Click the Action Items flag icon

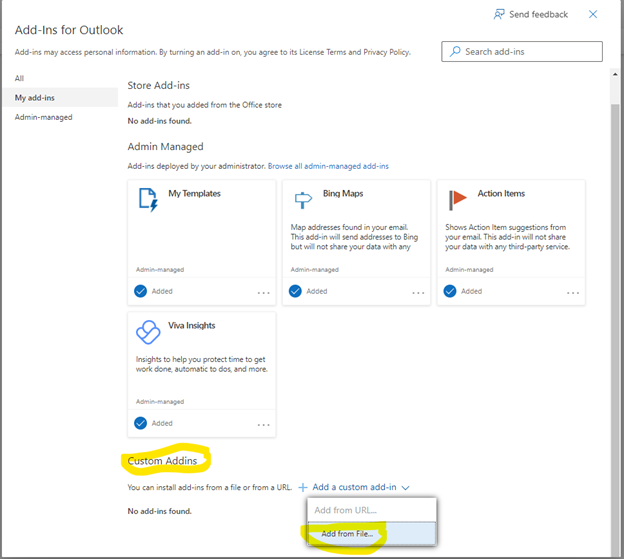pos(457,199)
